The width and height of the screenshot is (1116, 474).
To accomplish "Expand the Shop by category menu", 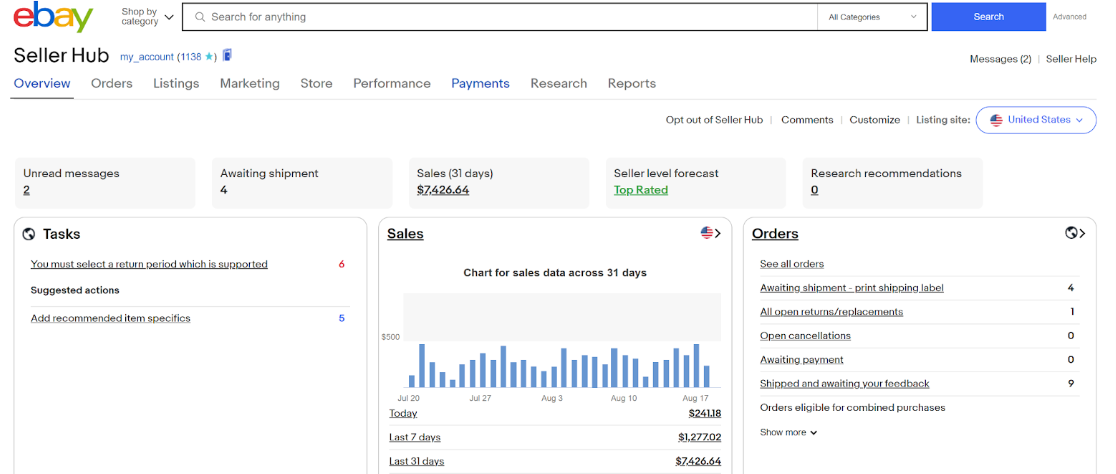I will click(x=147, y=17).
